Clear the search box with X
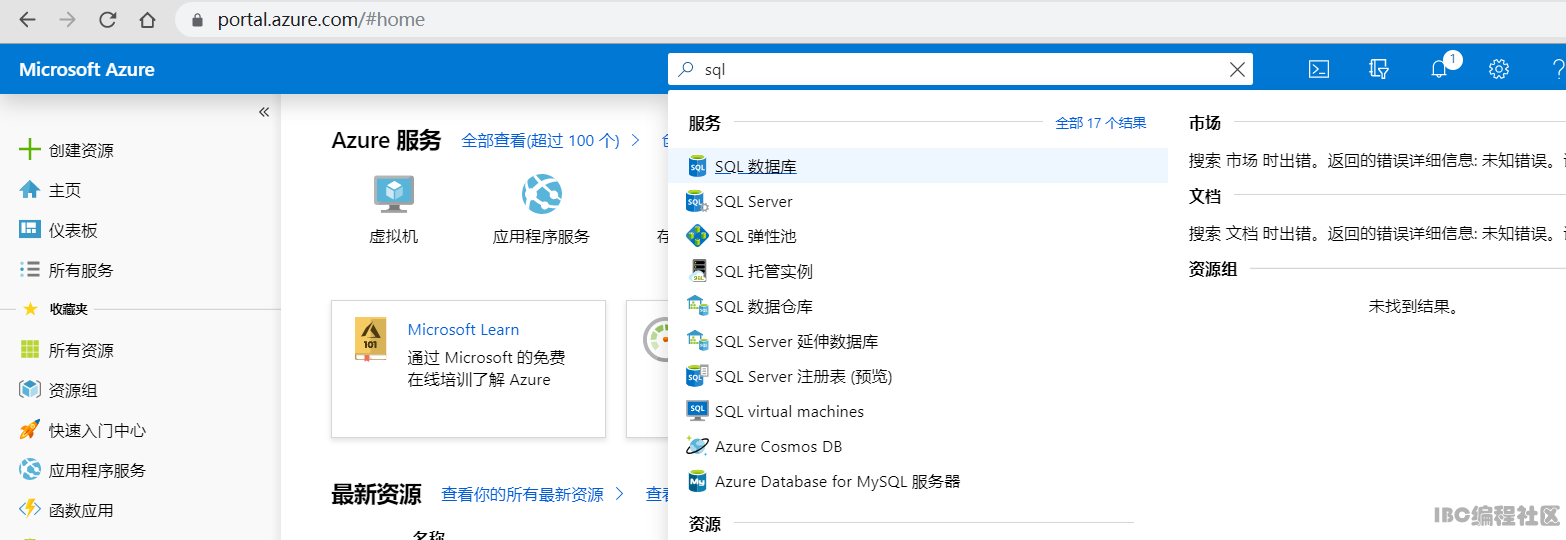This screenshot has height=540, width=1566. [x=1237, y=69]
